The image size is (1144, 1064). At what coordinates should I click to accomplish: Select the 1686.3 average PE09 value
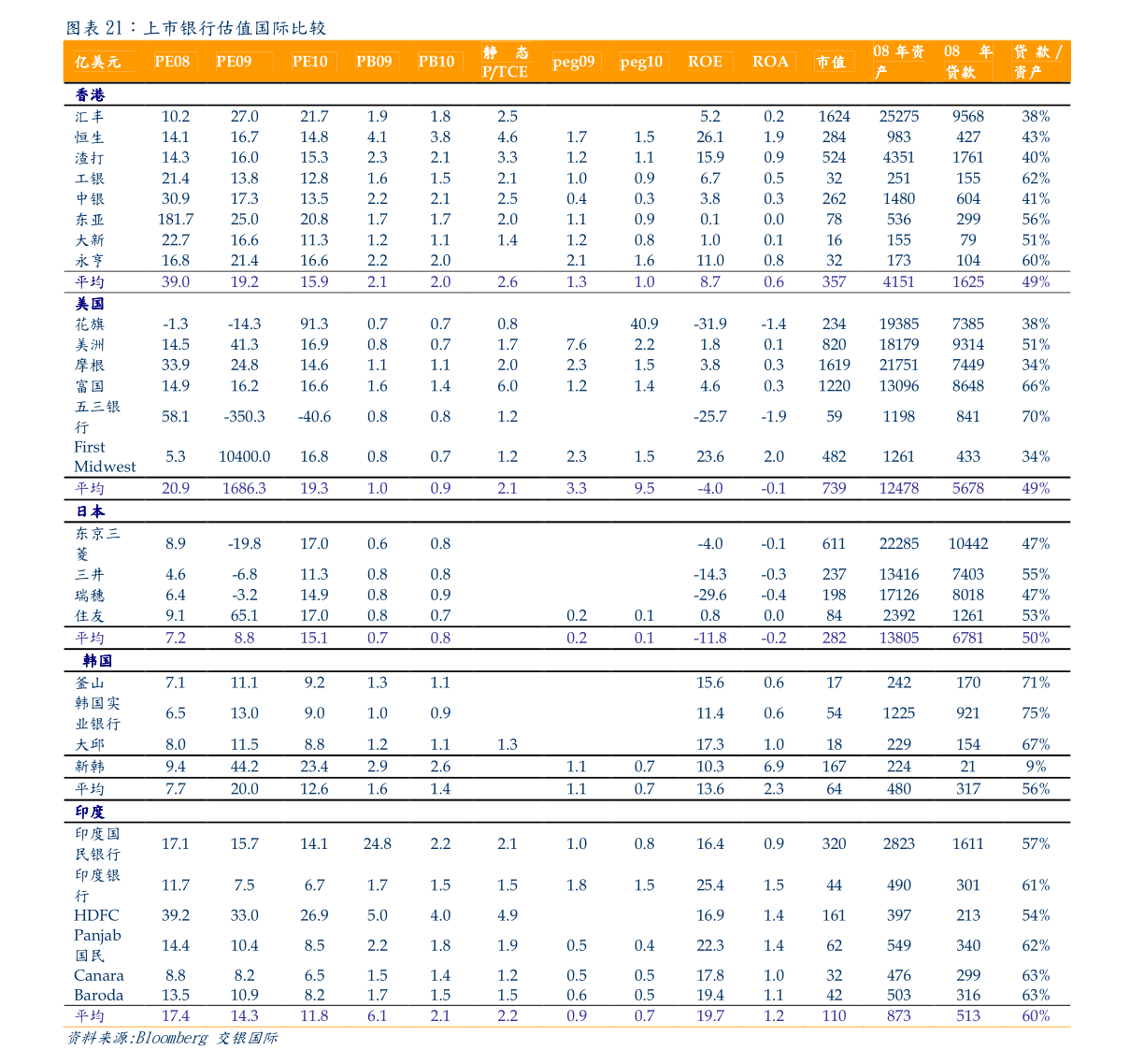pos(244,488)
